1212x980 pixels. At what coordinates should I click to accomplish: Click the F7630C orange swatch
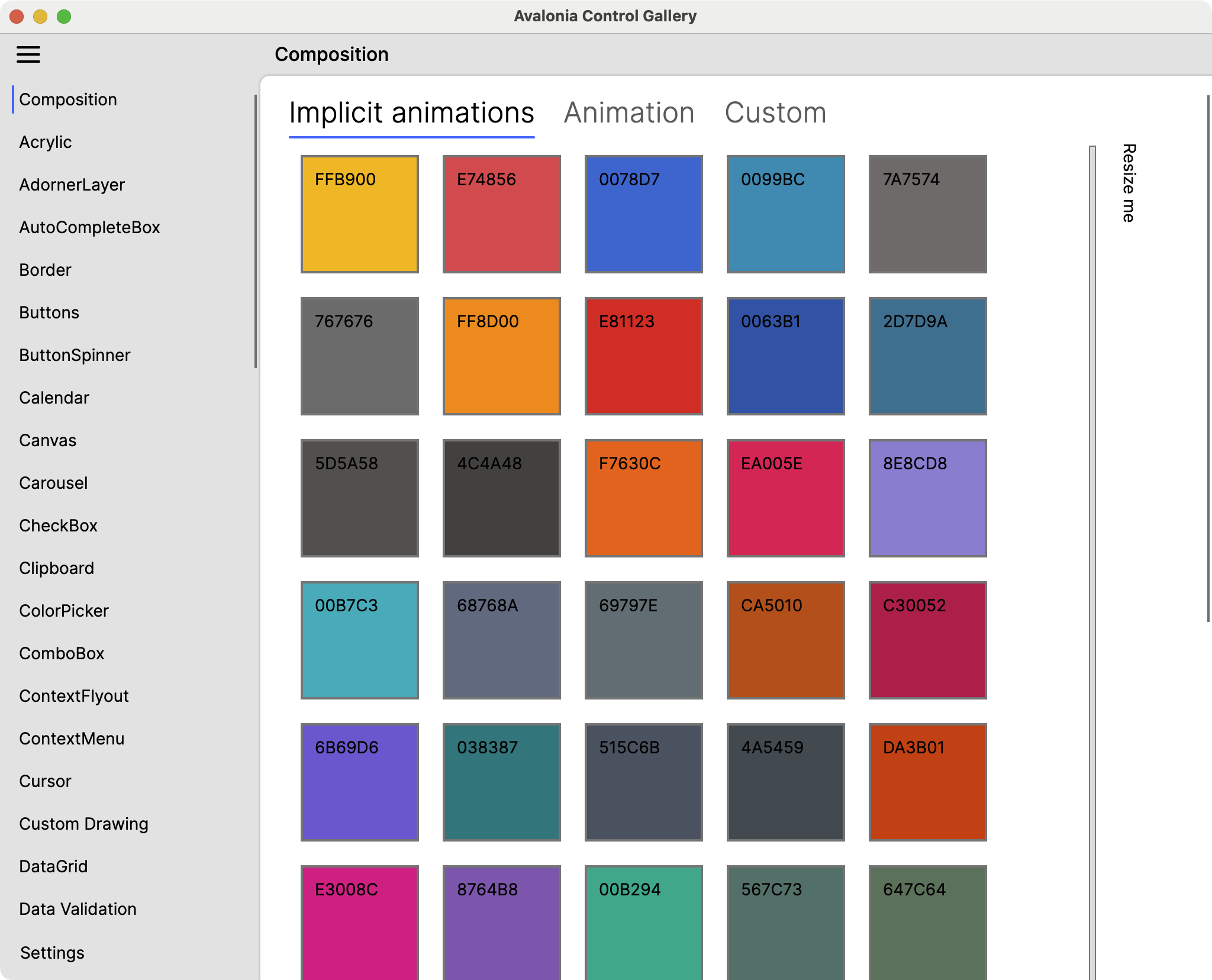click(644, 498)
